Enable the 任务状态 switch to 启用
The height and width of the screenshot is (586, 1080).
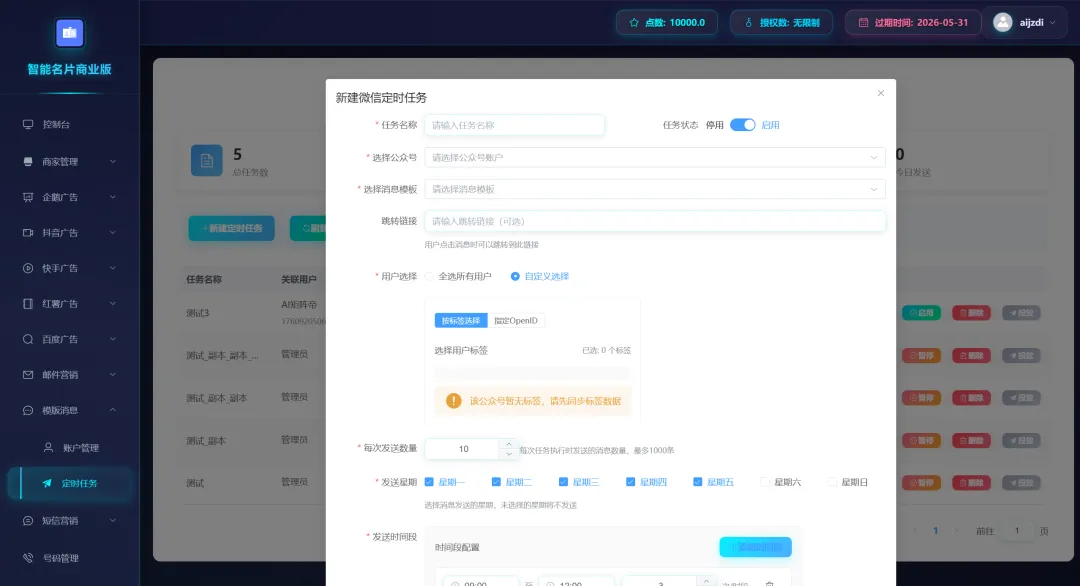coord(741,124)
